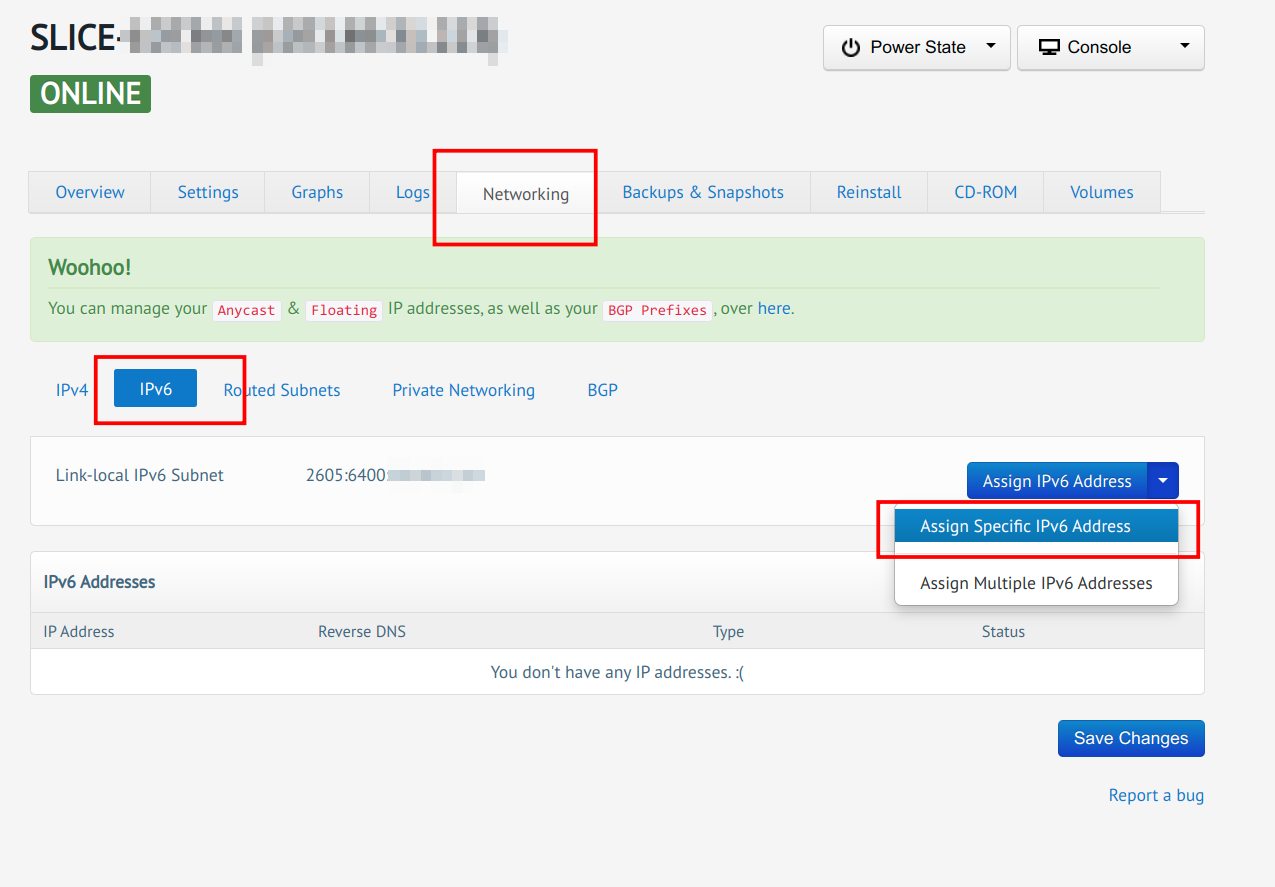Click the monitor icon in Console button
Viewport: 1275px width, 887px height.
(1049, 48)
